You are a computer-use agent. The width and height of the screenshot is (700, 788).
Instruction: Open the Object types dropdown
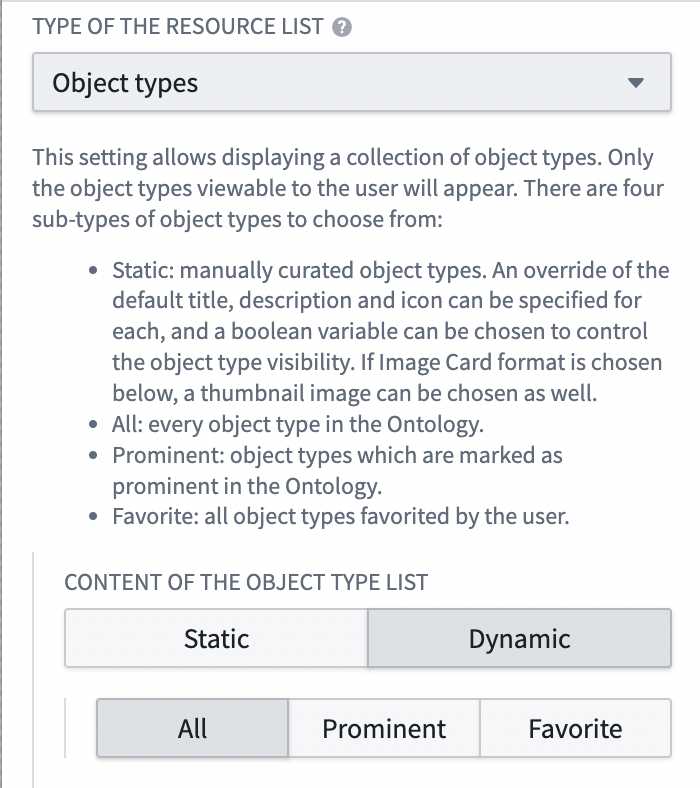point(352,82)
